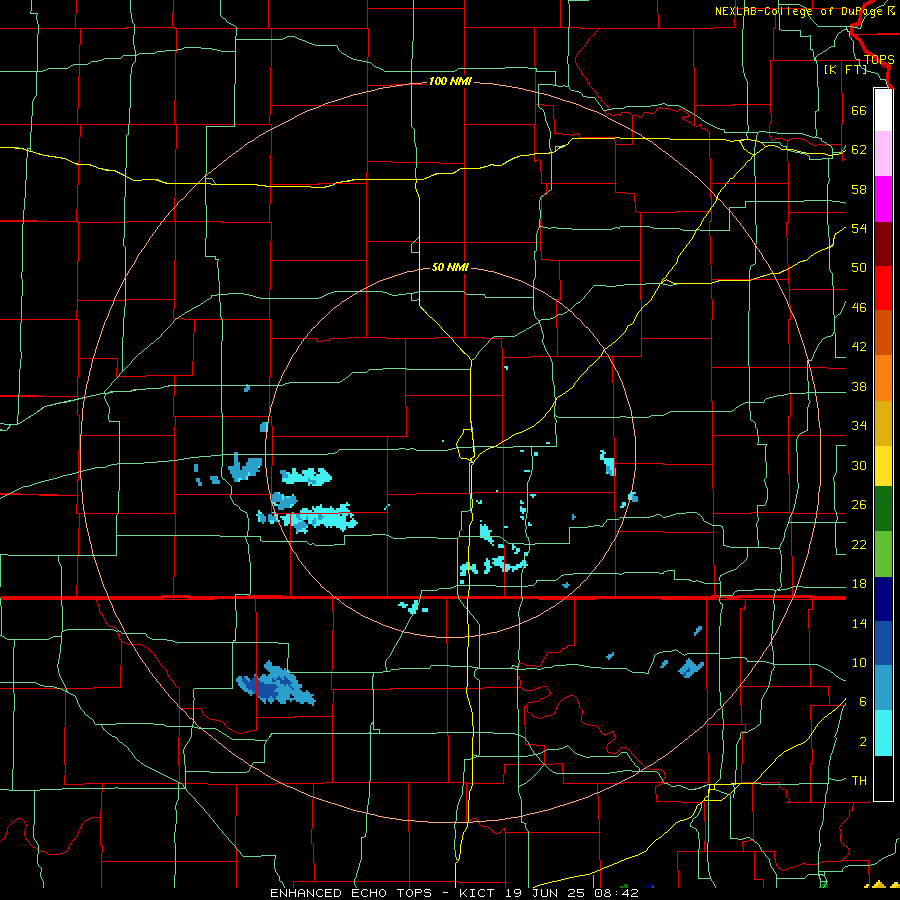
Task: Pick the navy blue swatch in the scale
Action: coord(883,599)
